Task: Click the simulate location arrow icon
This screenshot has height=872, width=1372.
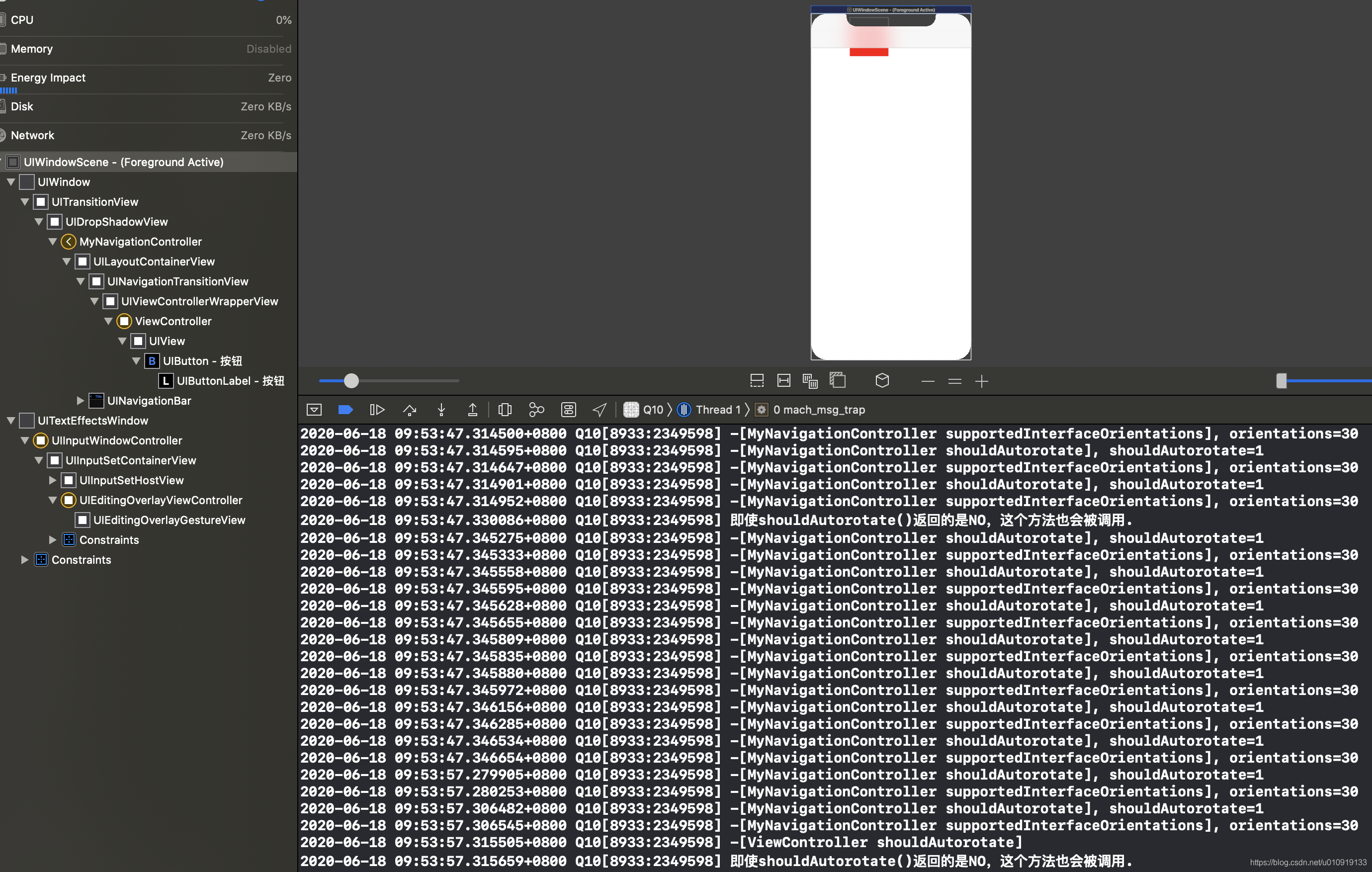Action: click(600, 410)
